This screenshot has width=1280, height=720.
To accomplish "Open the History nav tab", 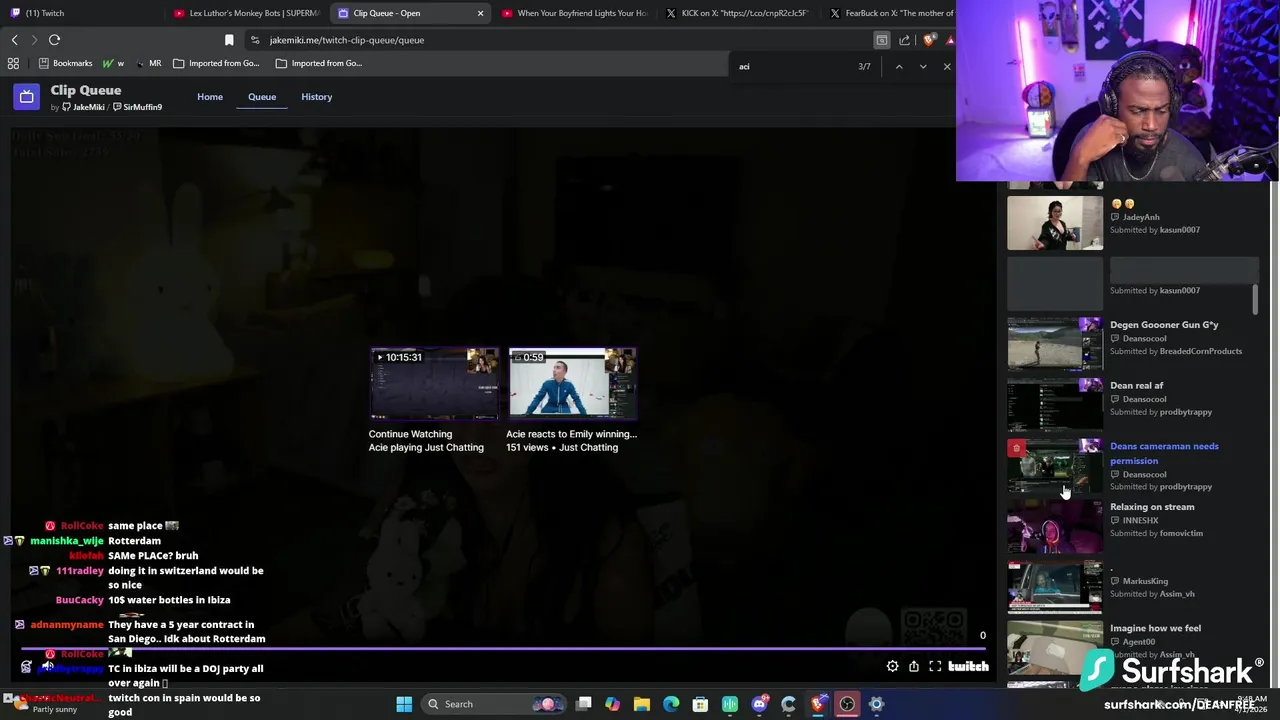I will pos(316,97).
